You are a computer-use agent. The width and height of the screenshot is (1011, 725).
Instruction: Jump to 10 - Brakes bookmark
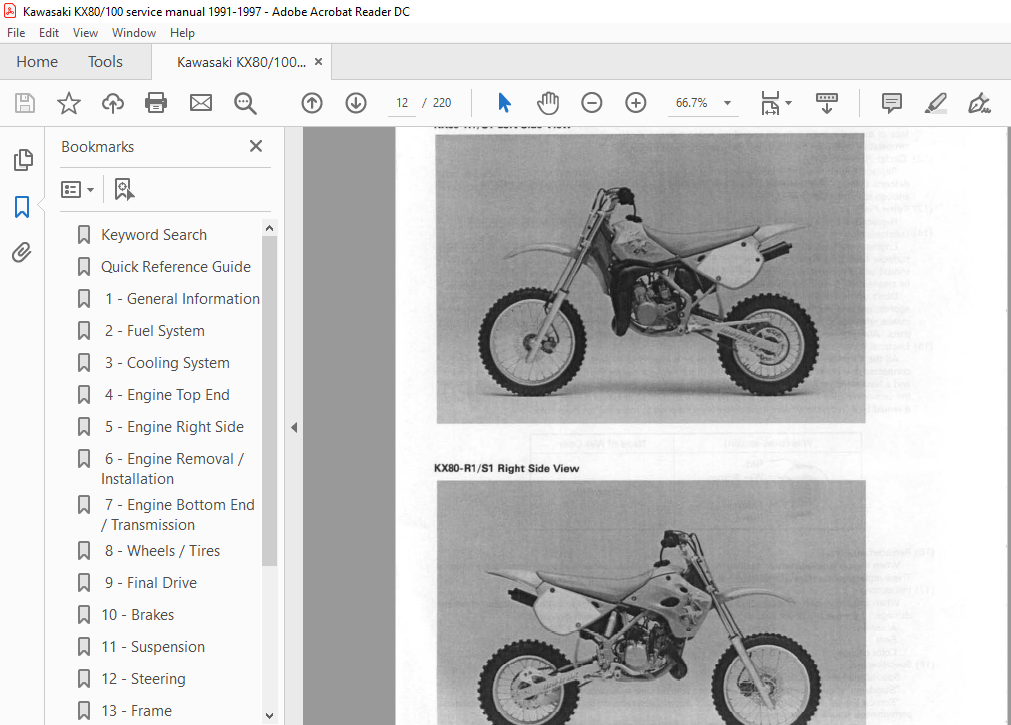point(137,615)
